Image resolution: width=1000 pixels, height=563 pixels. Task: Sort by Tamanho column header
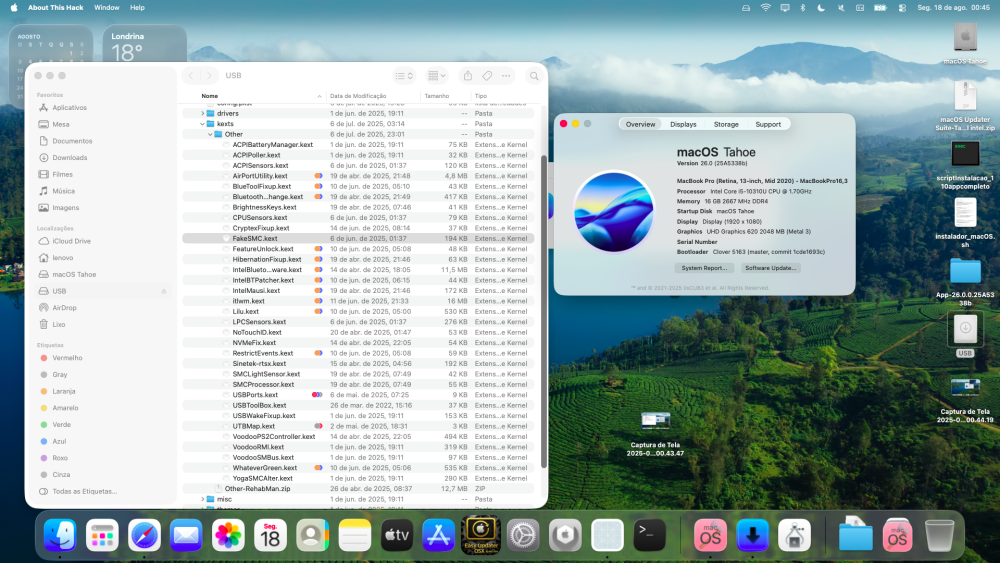click(x=437, y=96)
